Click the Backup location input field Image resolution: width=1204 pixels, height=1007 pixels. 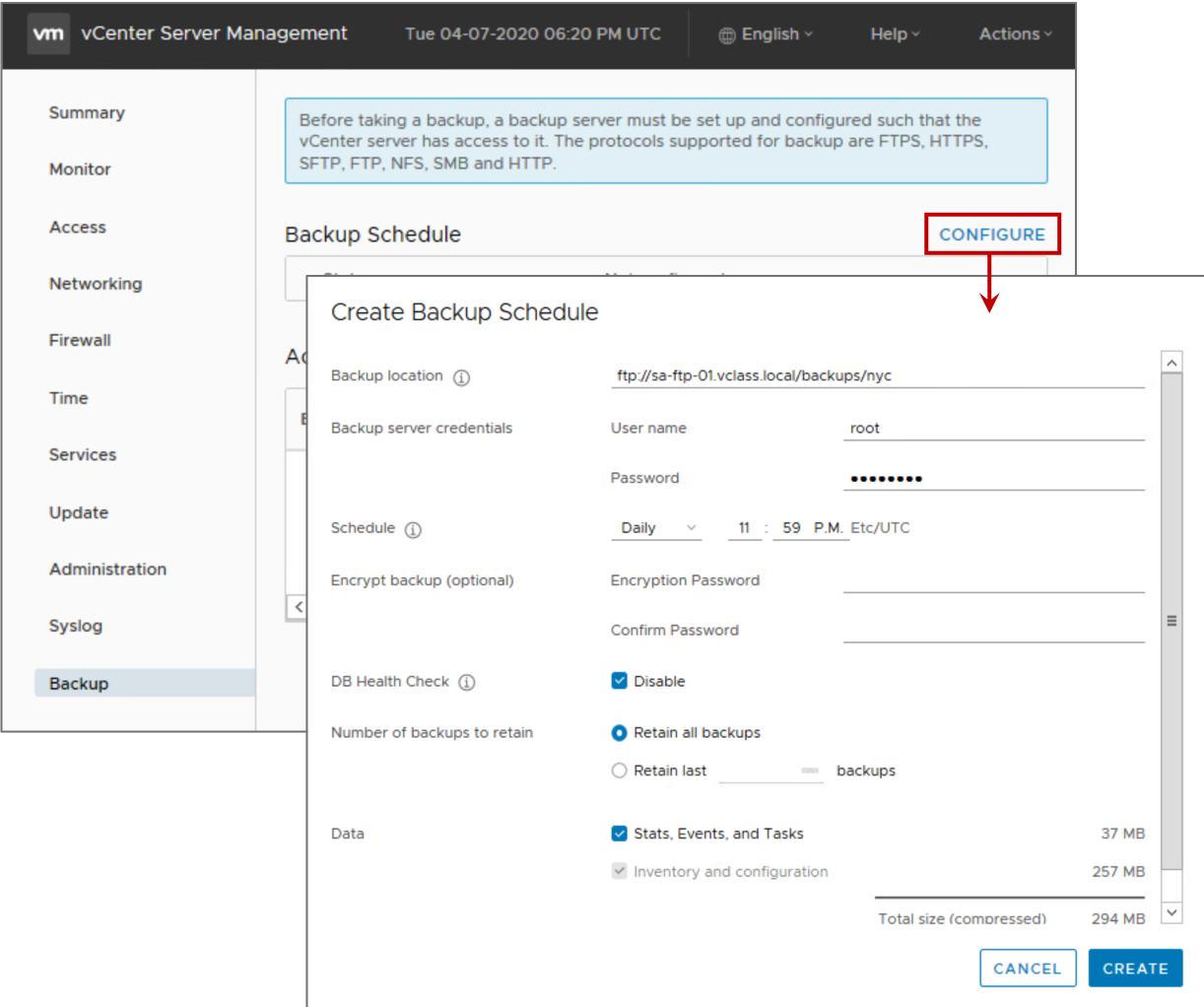(x=878, y=375)
